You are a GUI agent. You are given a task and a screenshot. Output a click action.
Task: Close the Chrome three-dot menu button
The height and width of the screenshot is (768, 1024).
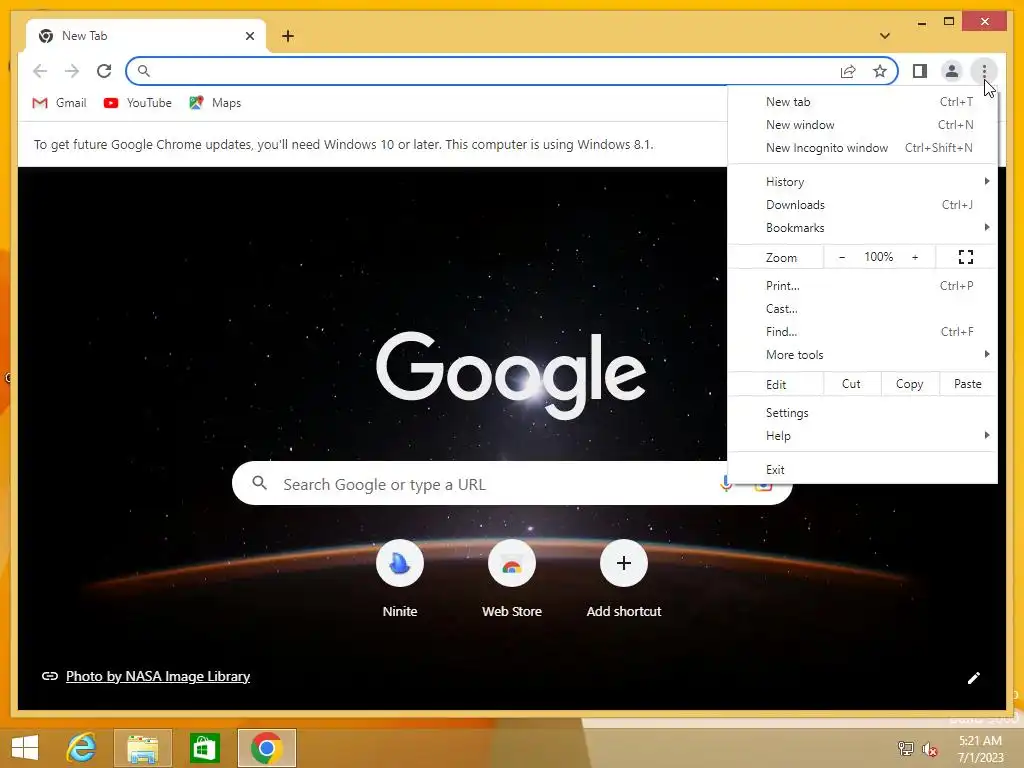[984, 71]
